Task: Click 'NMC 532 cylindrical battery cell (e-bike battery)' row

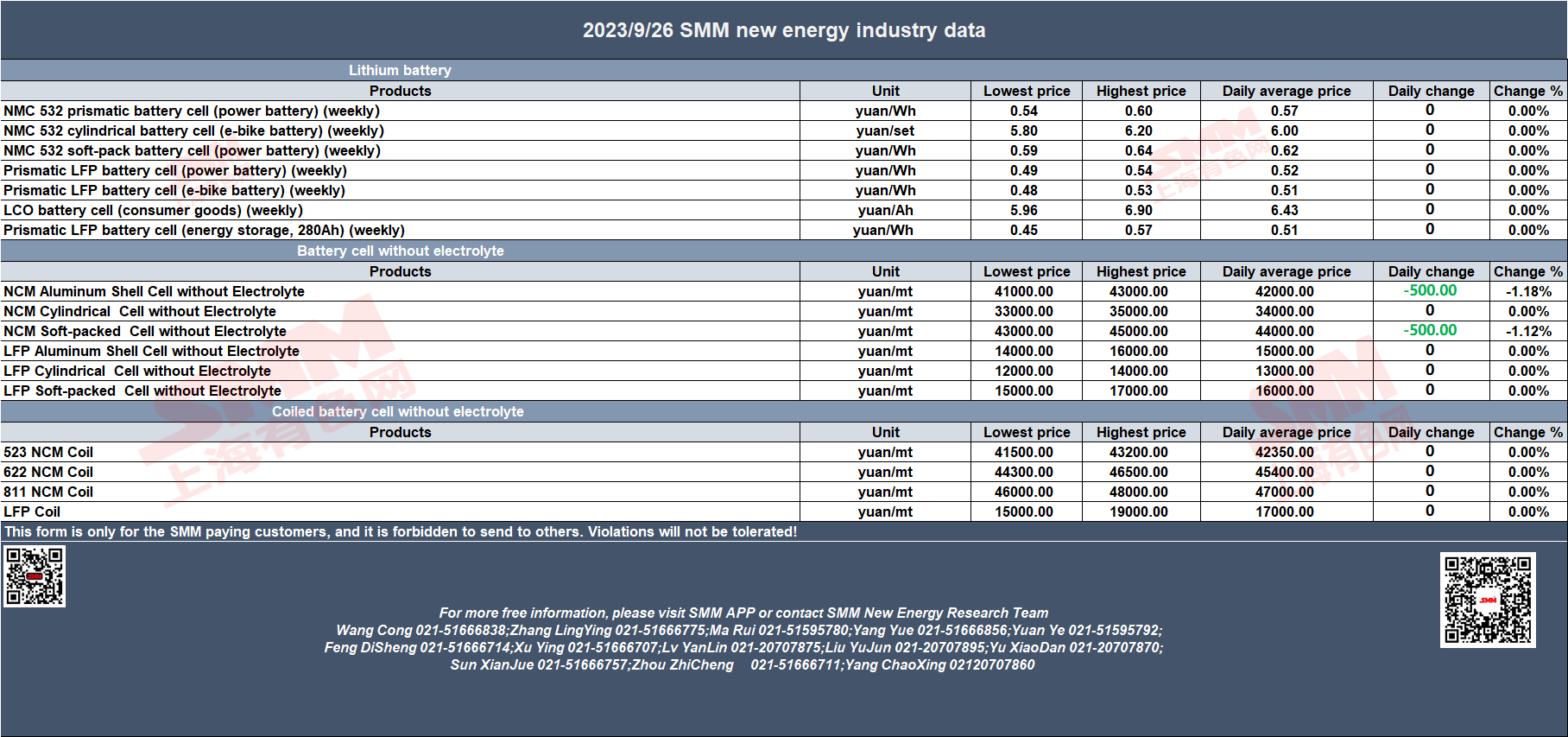Action: click(784, 130)
